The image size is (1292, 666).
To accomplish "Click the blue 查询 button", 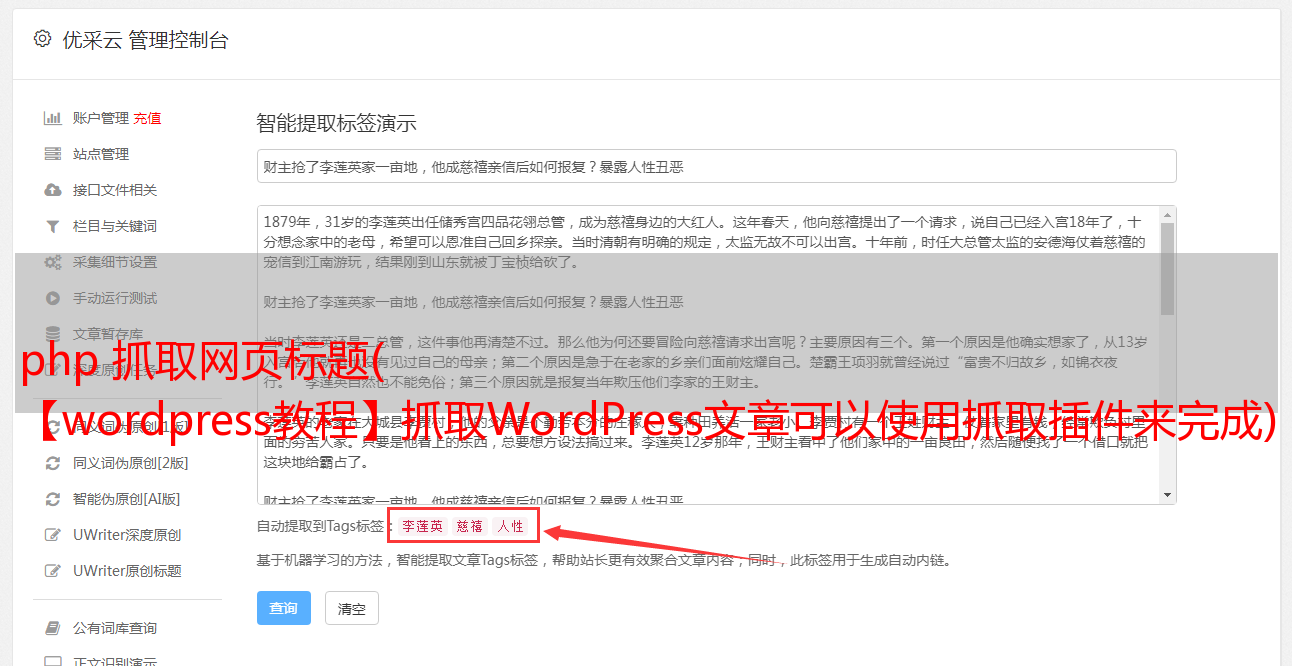I will (284, 608).
